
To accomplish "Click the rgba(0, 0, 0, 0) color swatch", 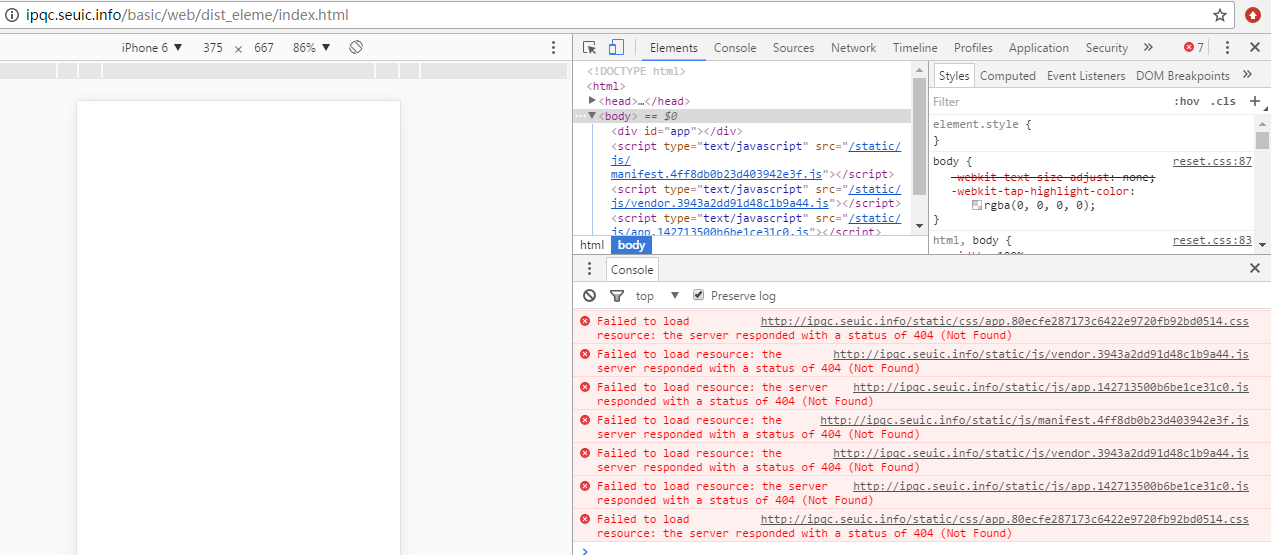I will pyautogui.click(x=977, y=205).
